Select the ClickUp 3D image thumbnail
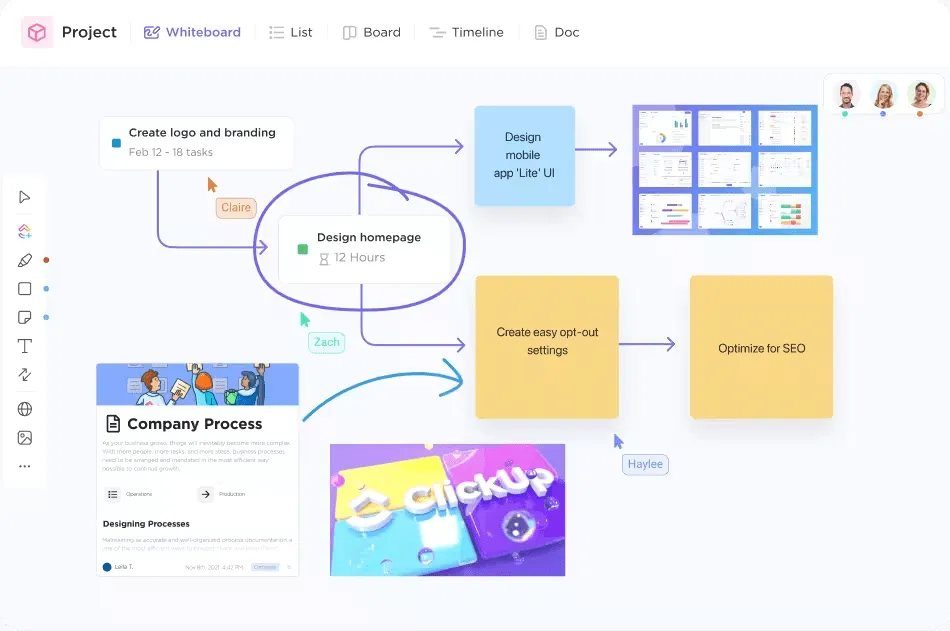 [447, 510]
